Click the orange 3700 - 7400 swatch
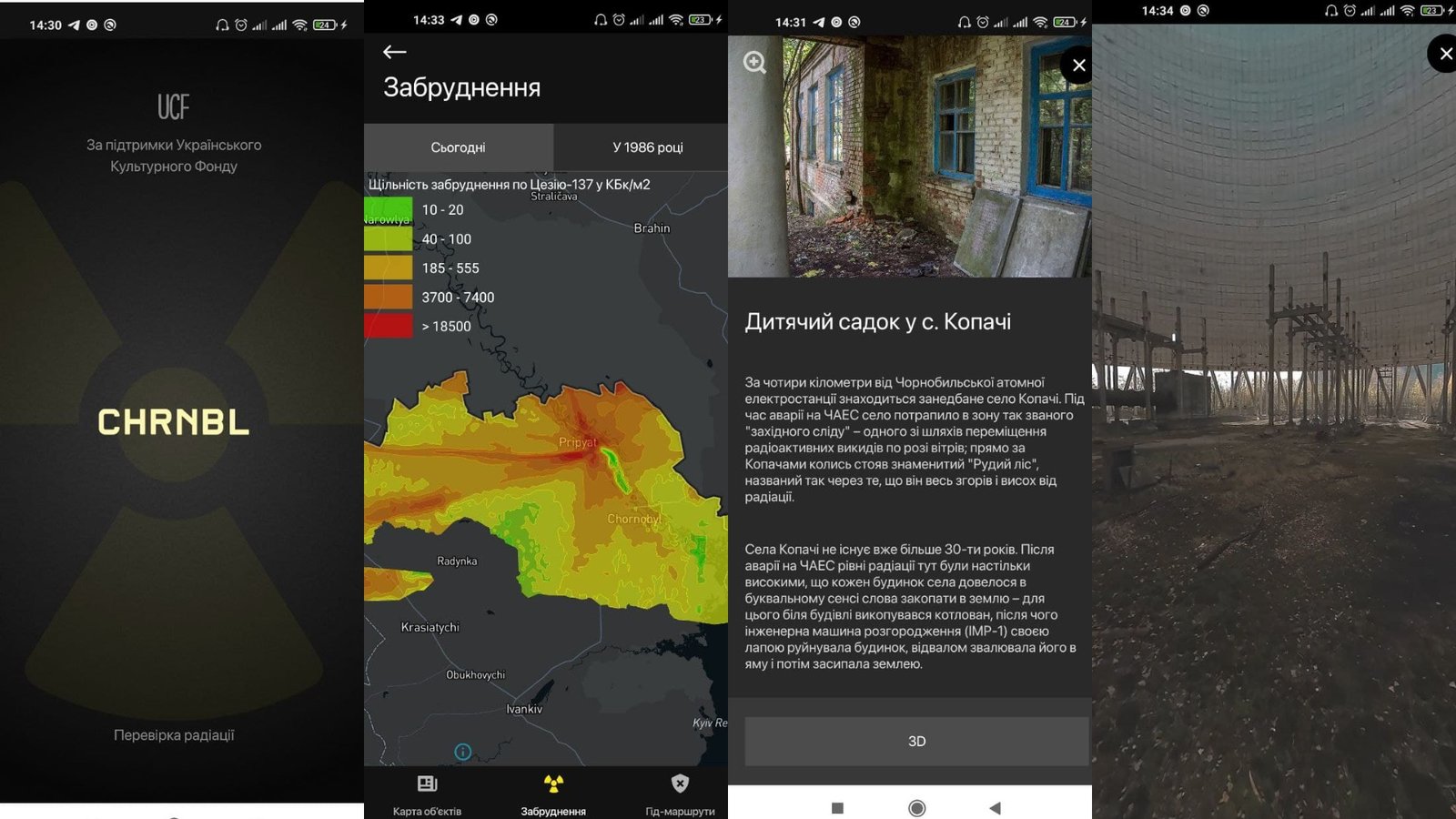The width and height of the screenshot is (1456, 819). pyautogui.click(x=388, y=297)
